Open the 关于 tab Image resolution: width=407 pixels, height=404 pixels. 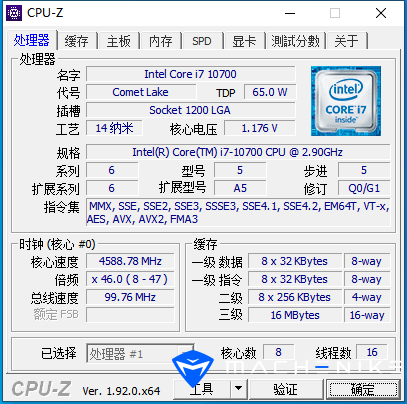347,41
